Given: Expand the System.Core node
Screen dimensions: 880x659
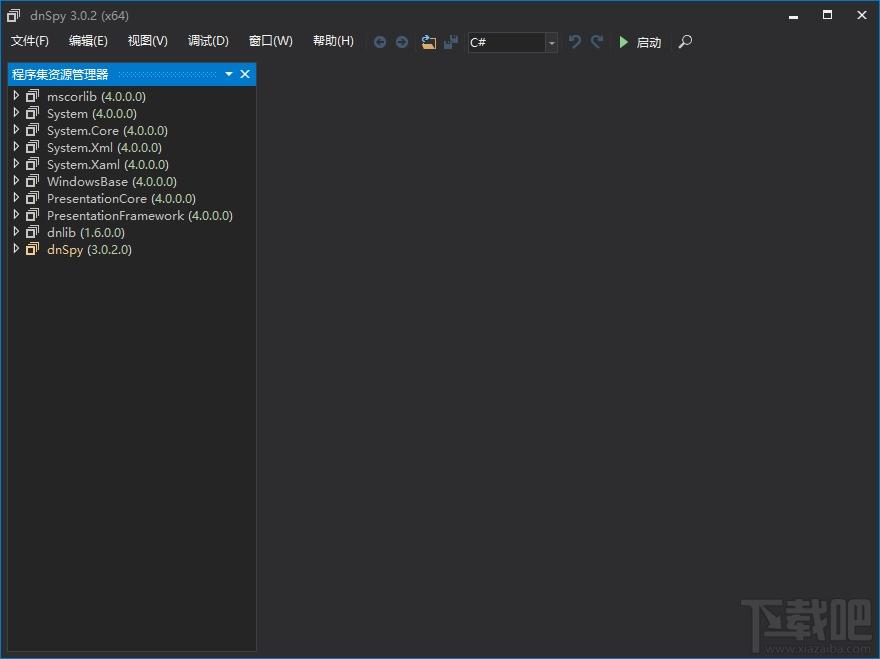Looking at the screenshot, I should click(16, 129).
